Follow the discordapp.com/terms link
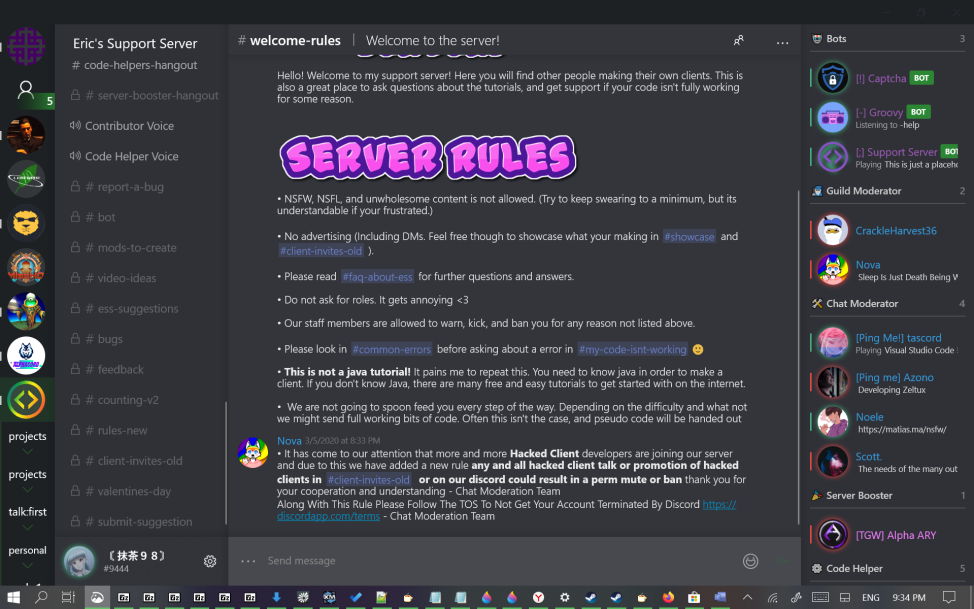The image size is (974, 609). (x=506, y=510)
